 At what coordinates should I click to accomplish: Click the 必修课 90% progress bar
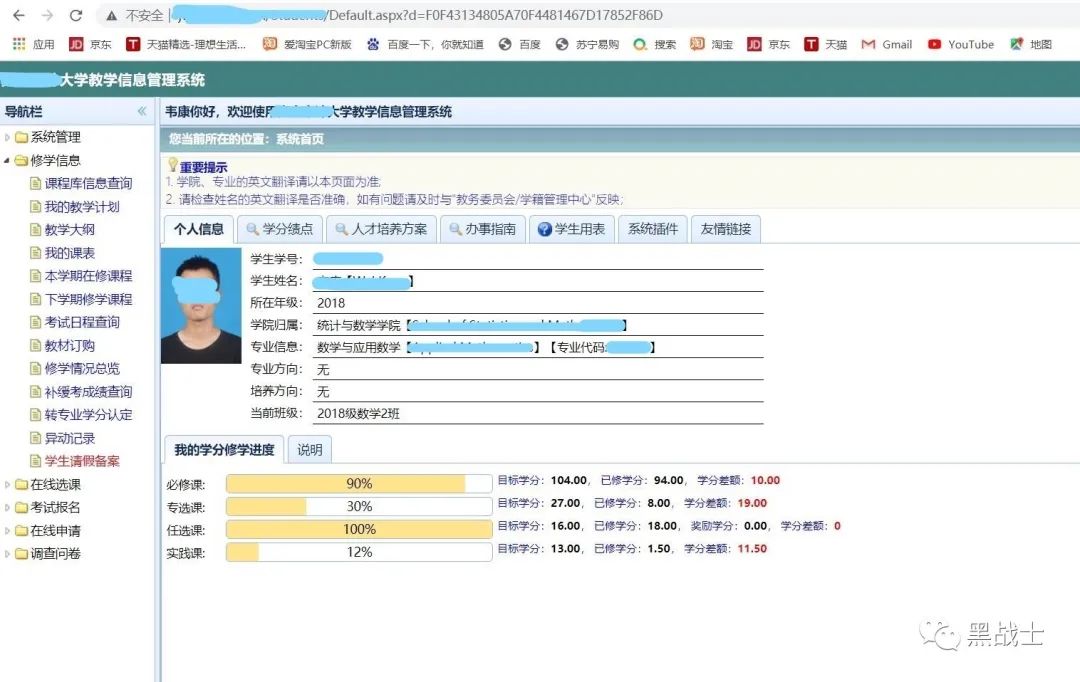359,484
